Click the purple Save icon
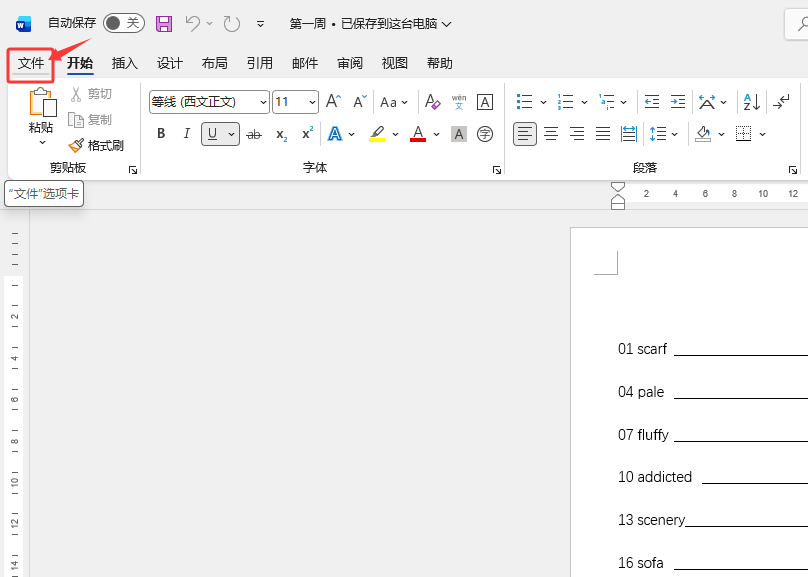 tap(164, 24)
